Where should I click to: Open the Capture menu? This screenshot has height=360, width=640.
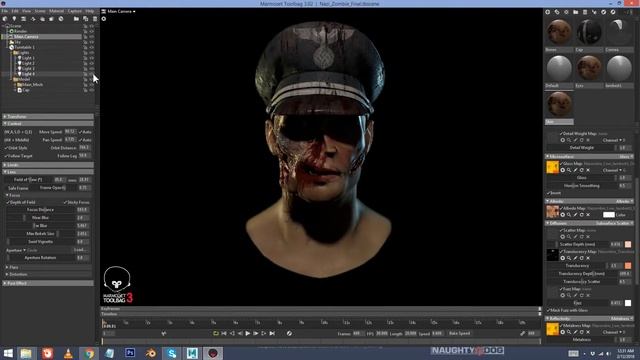[x=75, y=11]
